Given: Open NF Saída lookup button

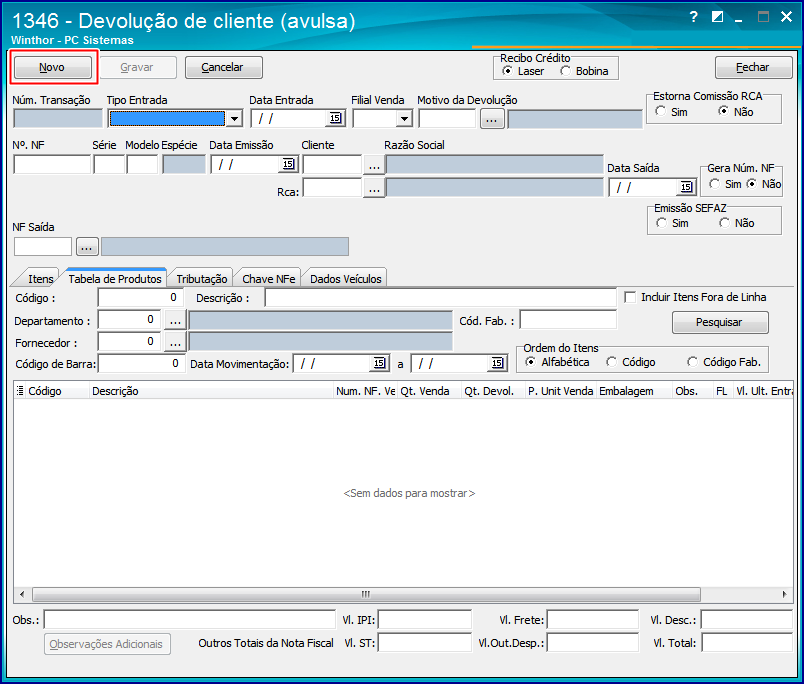Looking at the screenshot, I should tap(87, 247).
